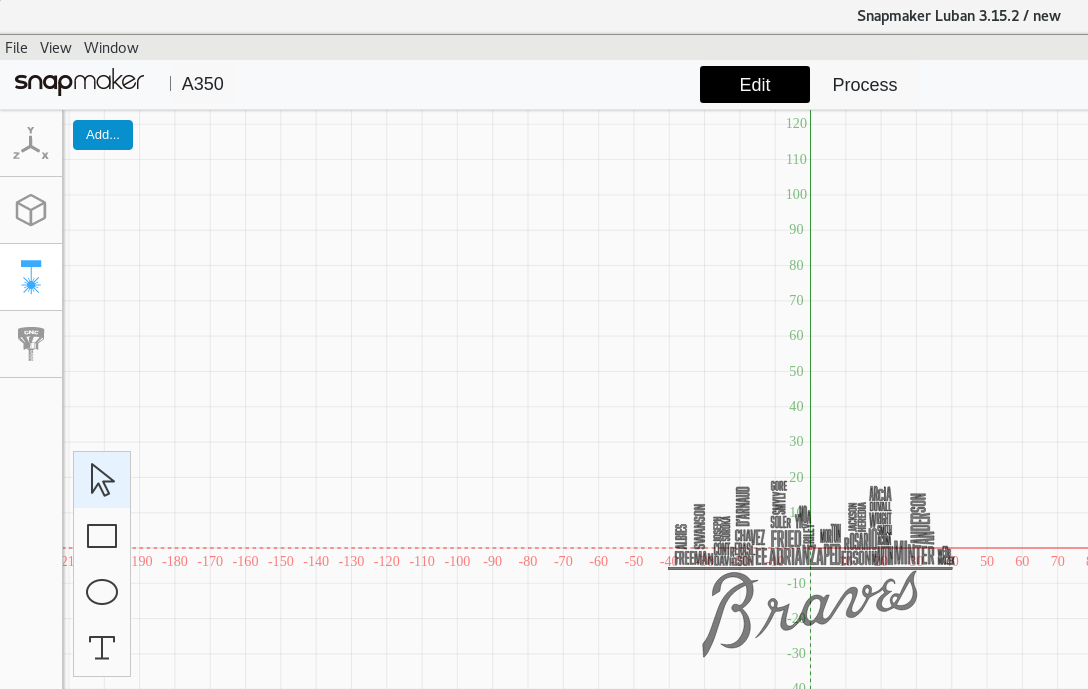Open the Window menu
1088x689 pixels.
(110, 47)
